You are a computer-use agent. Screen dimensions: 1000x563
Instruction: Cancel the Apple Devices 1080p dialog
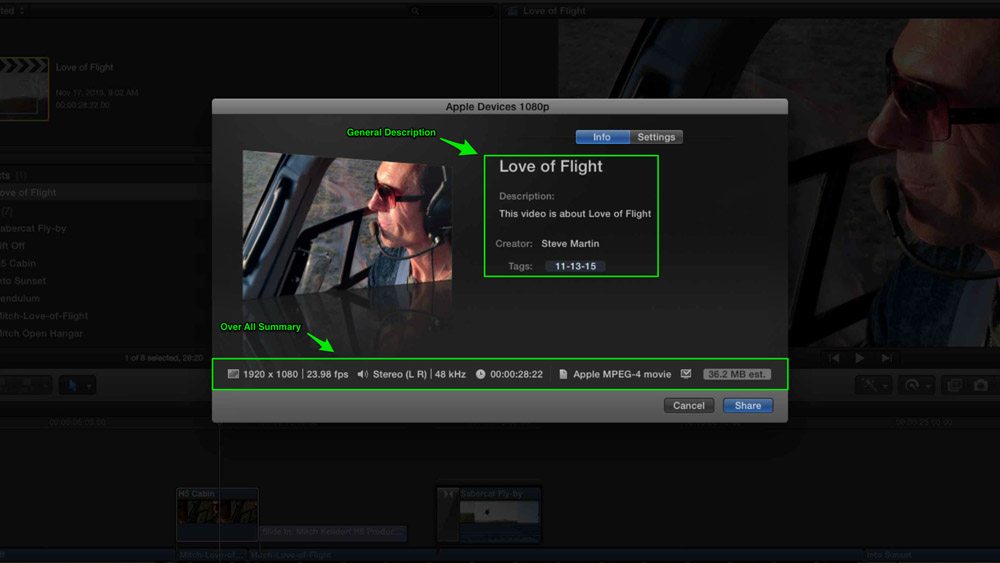tap(689, 406)
